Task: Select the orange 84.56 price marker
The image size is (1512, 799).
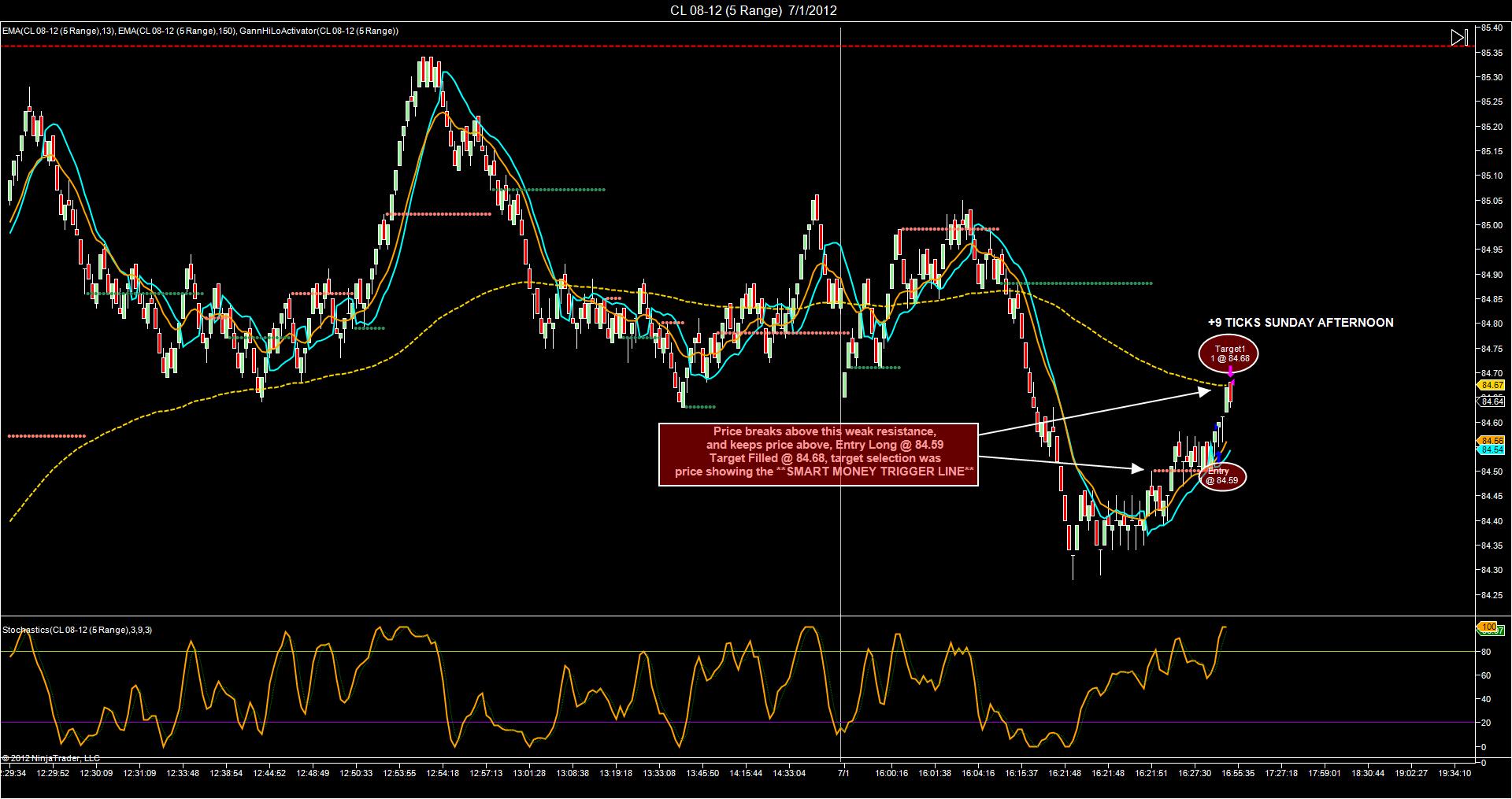Action: coord(1492,441)
